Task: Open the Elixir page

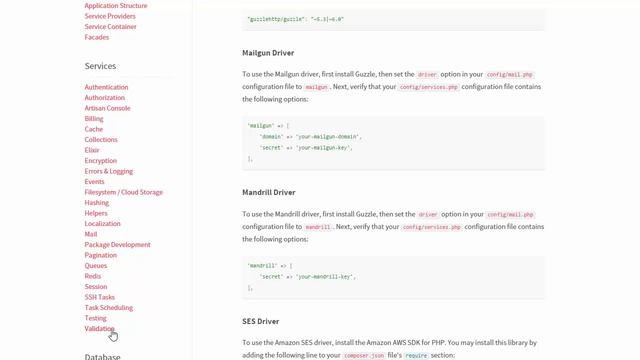Action: pos(92,150)
